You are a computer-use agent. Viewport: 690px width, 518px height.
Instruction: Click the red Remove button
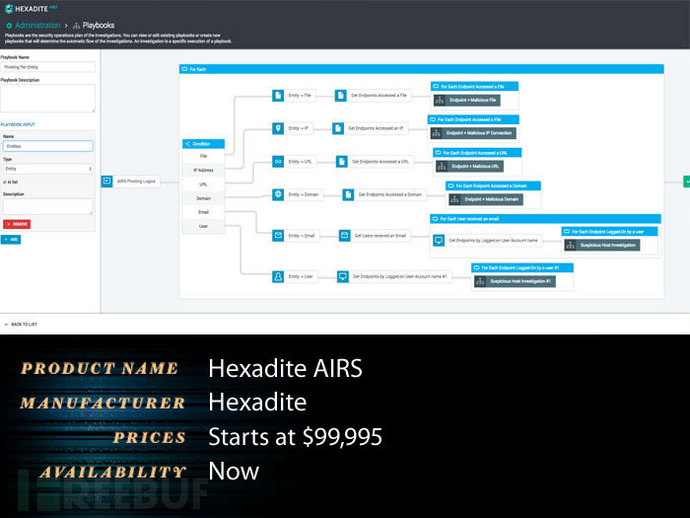click(x=17, y=224)
